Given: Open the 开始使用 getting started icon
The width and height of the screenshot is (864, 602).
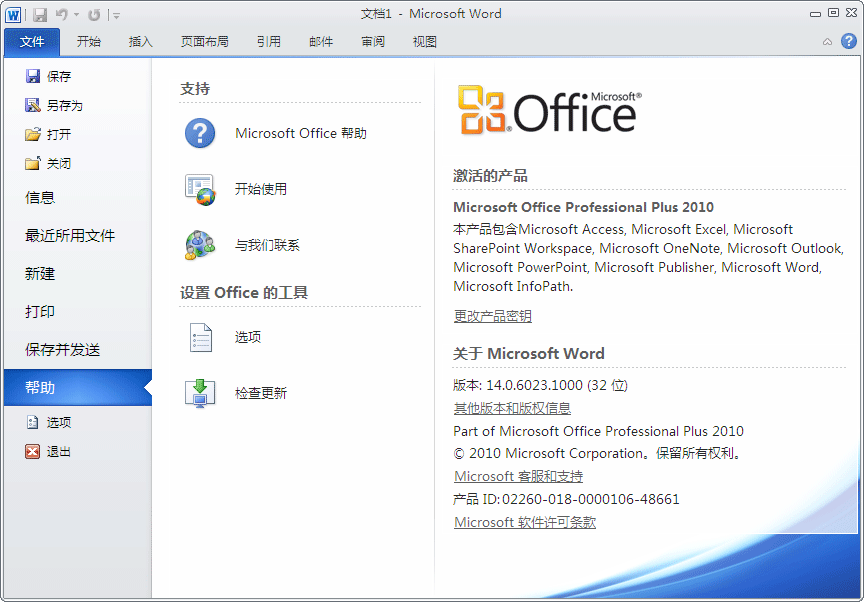Looking at the screenshot, I should pos(200,189).
